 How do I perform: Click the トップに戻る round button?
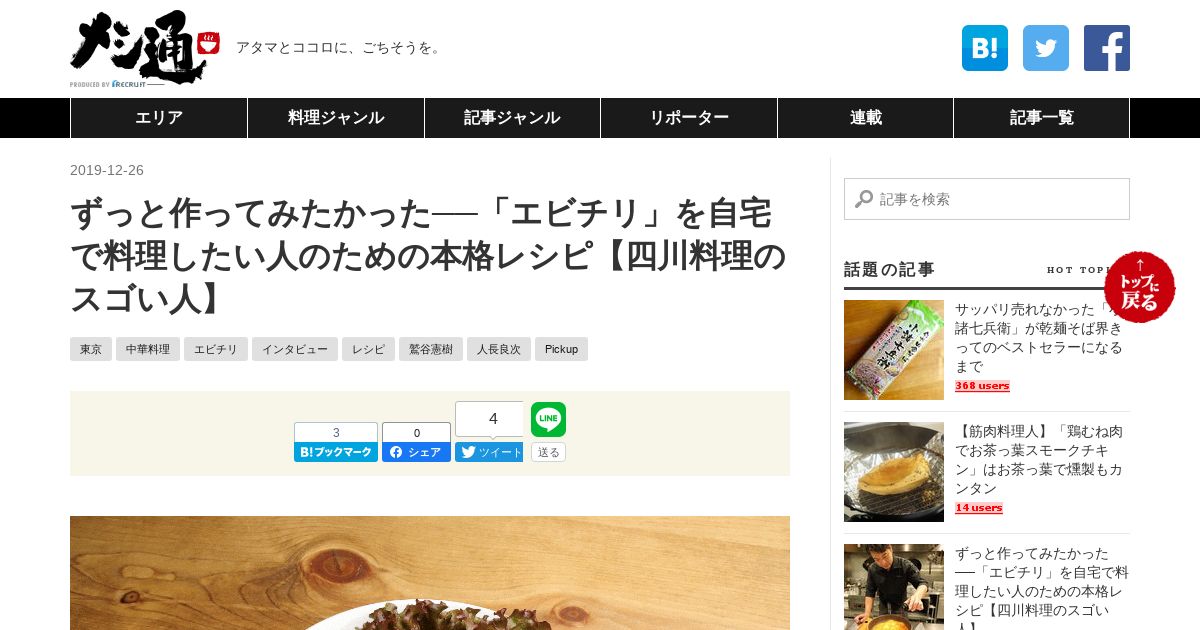1140,287
